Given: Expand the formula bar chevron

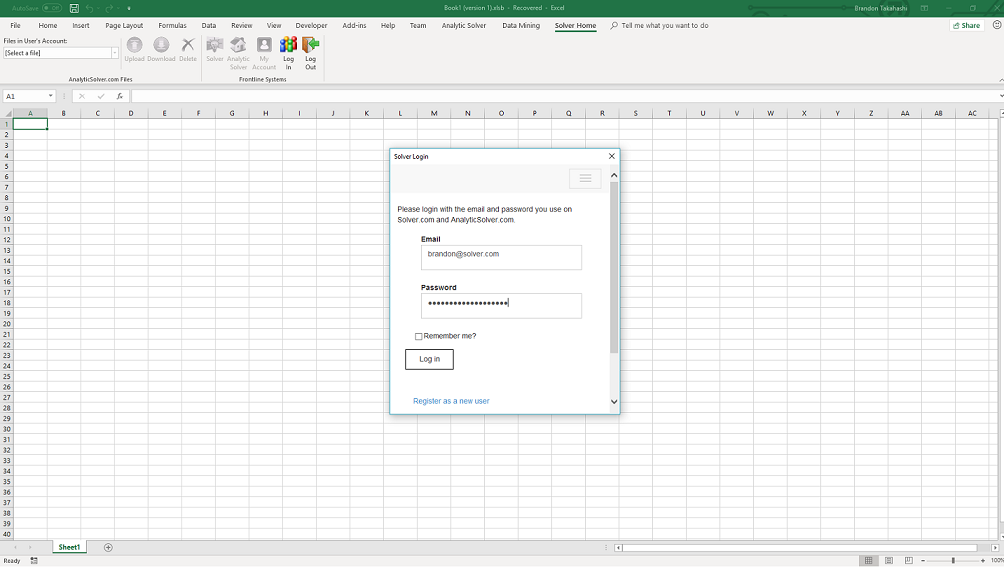Looking at the screenshot, I should click(1001, 96).
